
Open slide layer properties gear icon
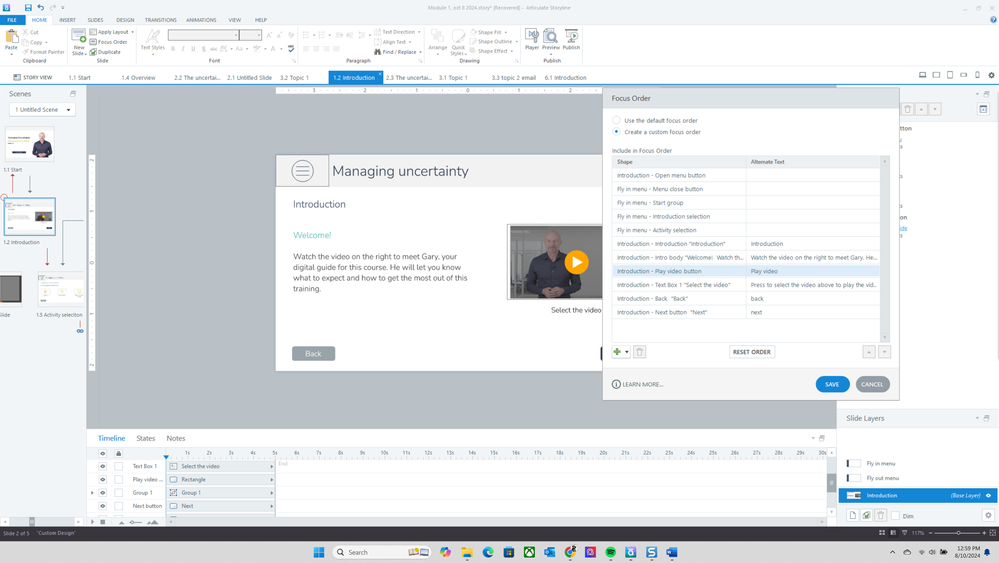coord(988,516)
